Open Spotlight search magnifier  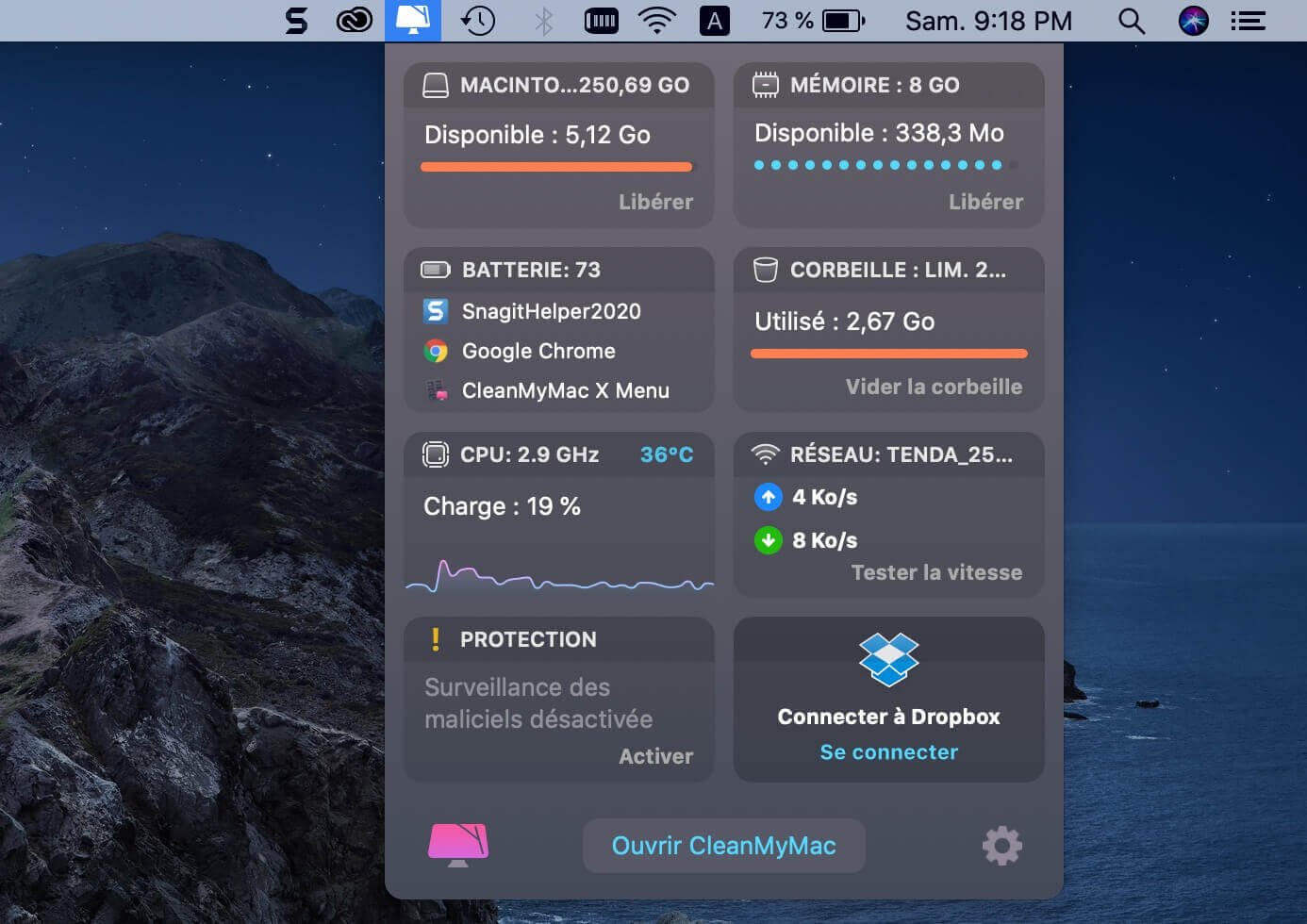tap(1131, 21)
